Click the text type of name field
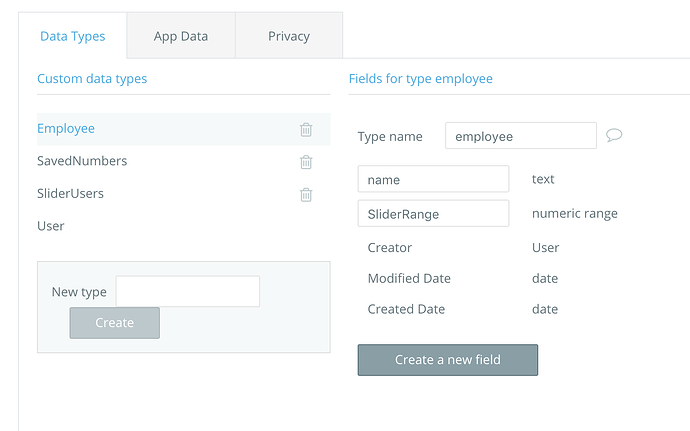 pos(543,179)
